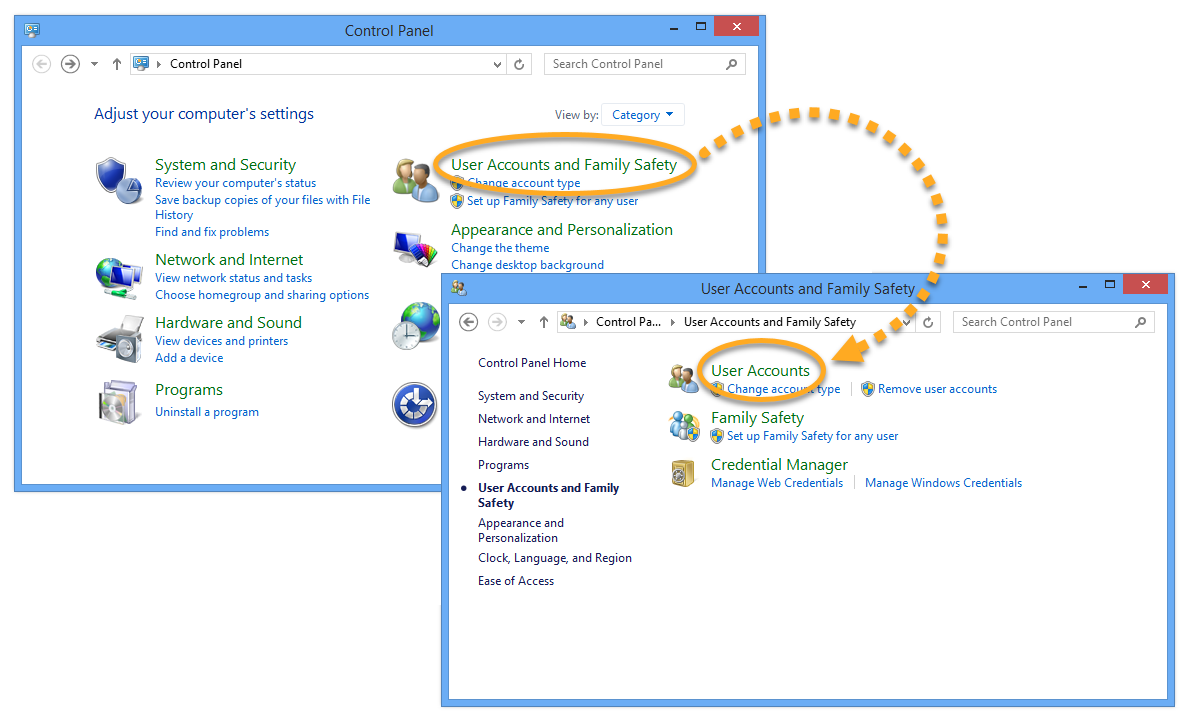
Task: Open the View by Category dropdown
Action: coord(643,115)
